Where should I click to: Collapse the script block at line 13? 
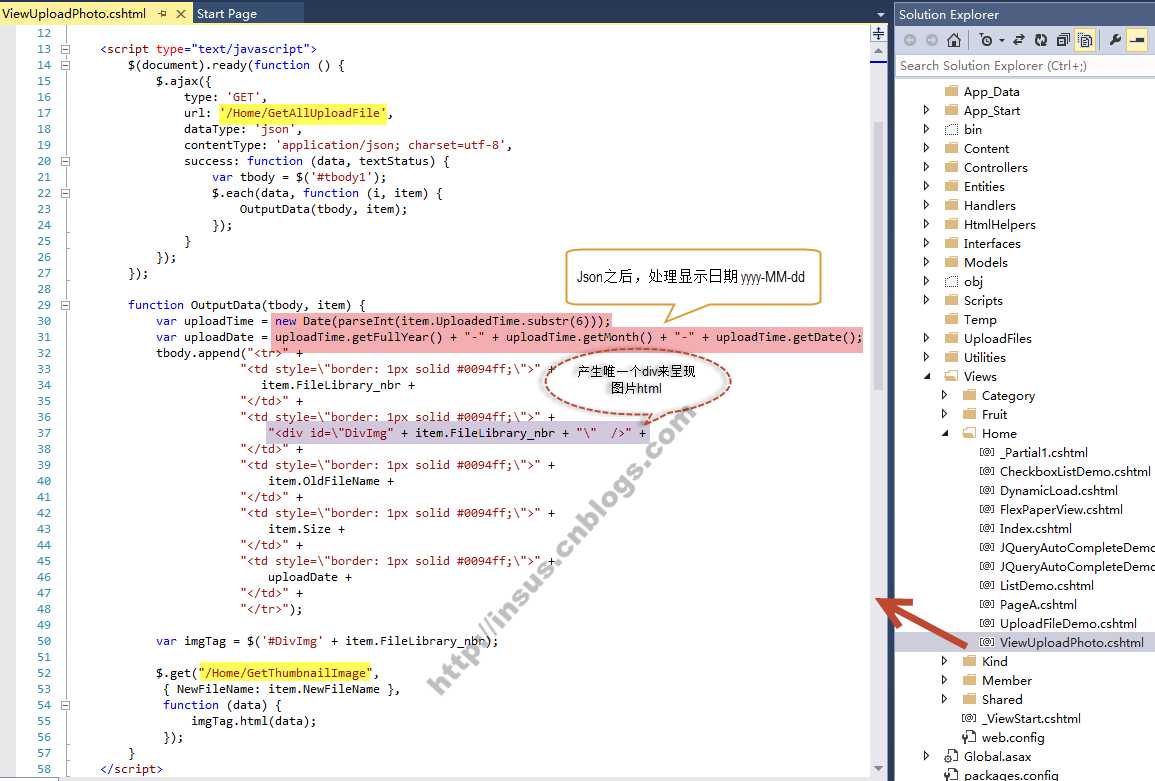click(65, 49)
